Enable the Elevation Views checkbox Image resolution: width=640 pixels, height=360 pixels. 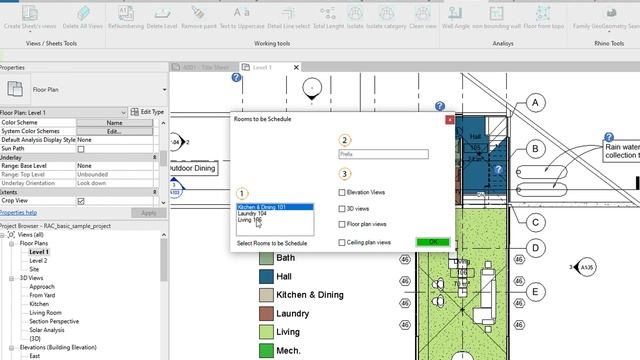[x=342, y=192]
